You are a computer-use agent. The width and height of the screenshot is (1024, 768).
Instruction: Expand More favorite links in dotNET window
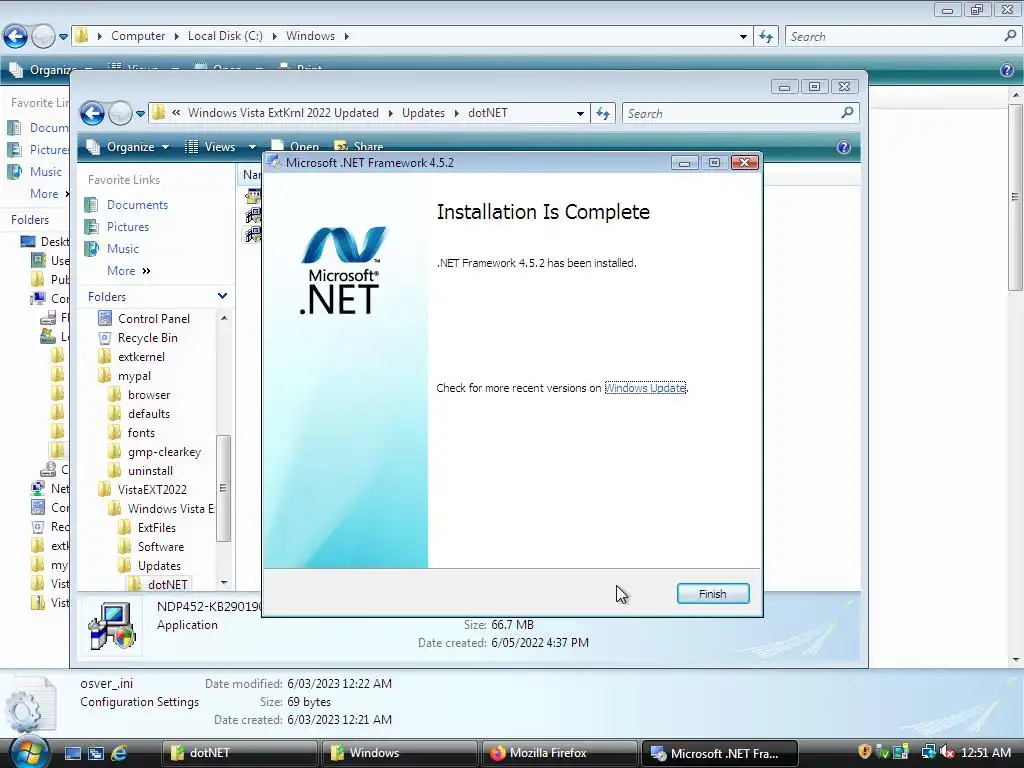(x=129, y=271)
